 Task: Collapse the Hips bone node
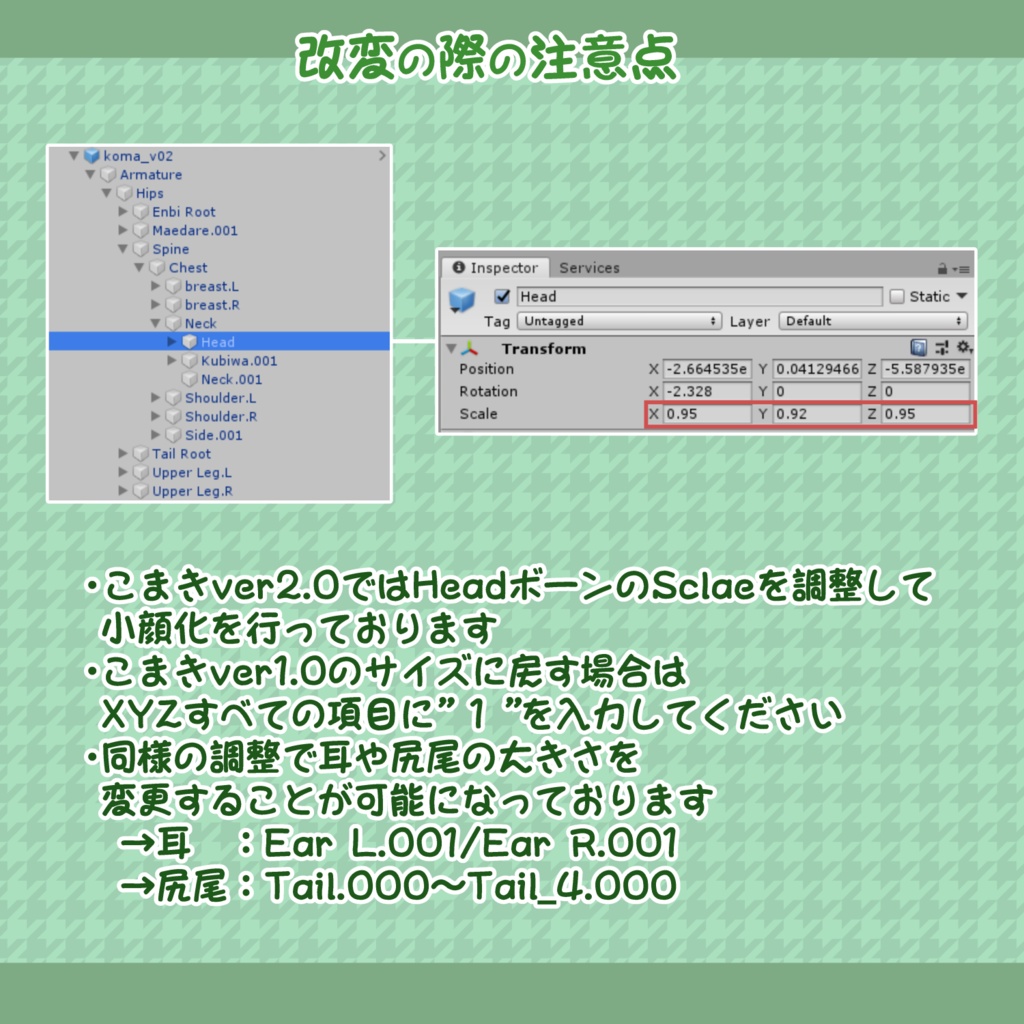(x=106, y=193)
